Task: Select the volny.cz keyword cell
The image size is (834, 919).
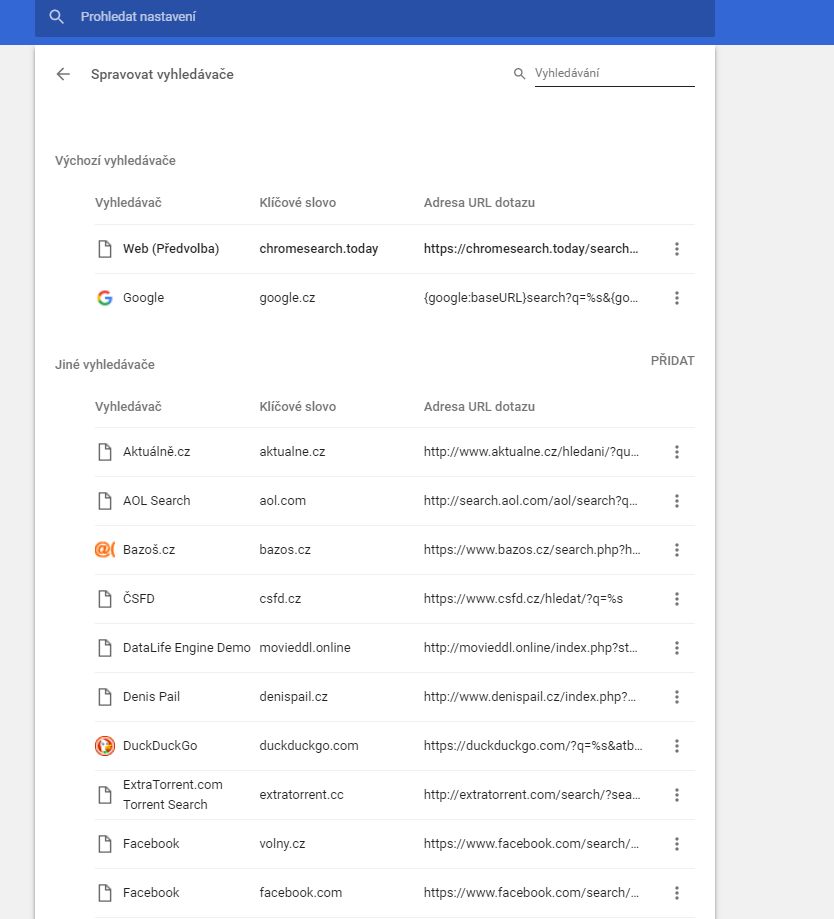Action: point(282,843)
